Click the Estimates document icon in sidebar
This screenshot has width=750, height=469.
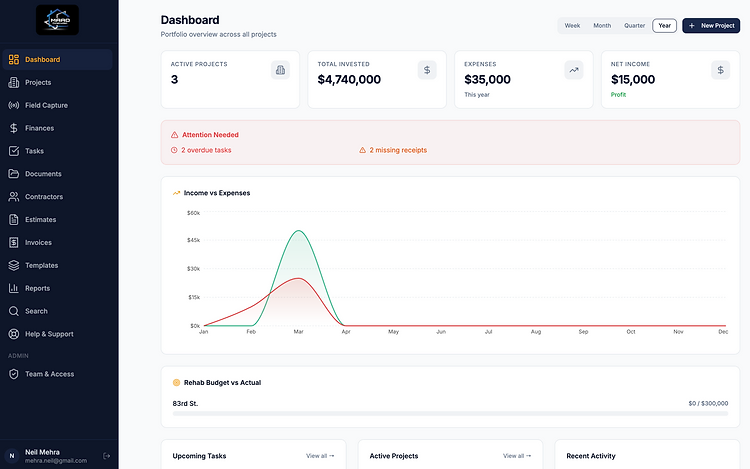[13, 219]
